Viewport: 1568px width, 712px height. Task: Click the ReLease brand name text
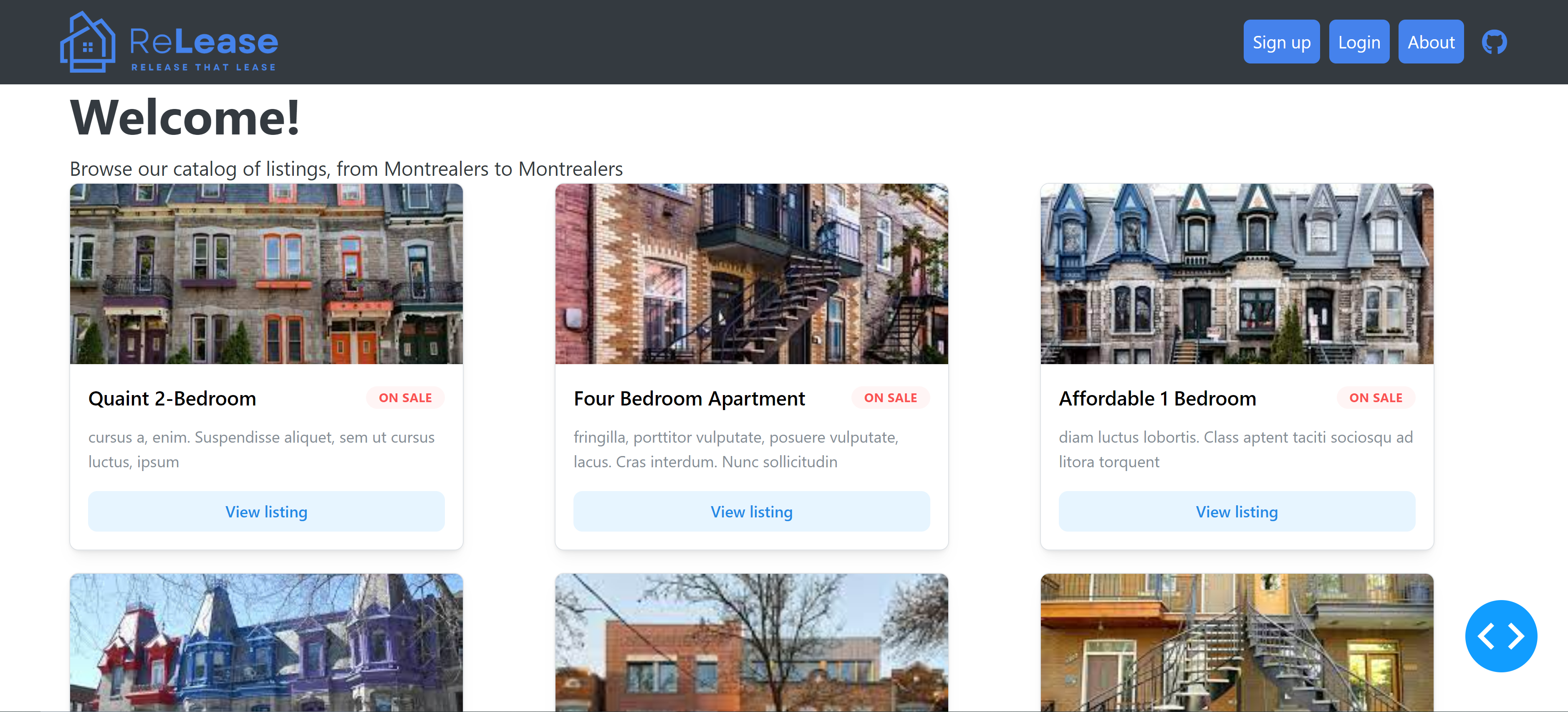click(203, 42)
